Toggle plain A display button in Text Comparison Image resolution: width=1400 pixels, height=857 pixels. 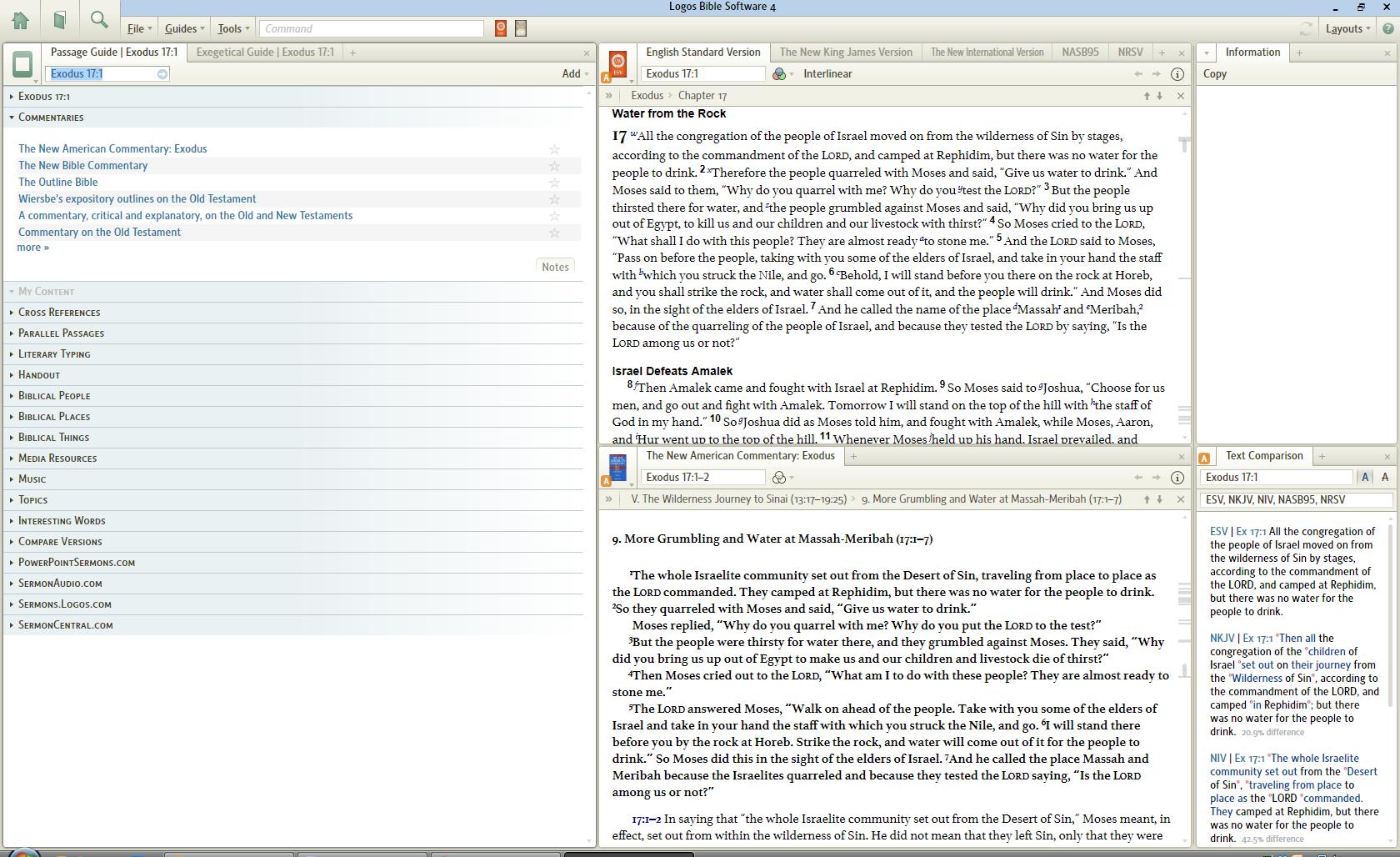click(1385, 478)
